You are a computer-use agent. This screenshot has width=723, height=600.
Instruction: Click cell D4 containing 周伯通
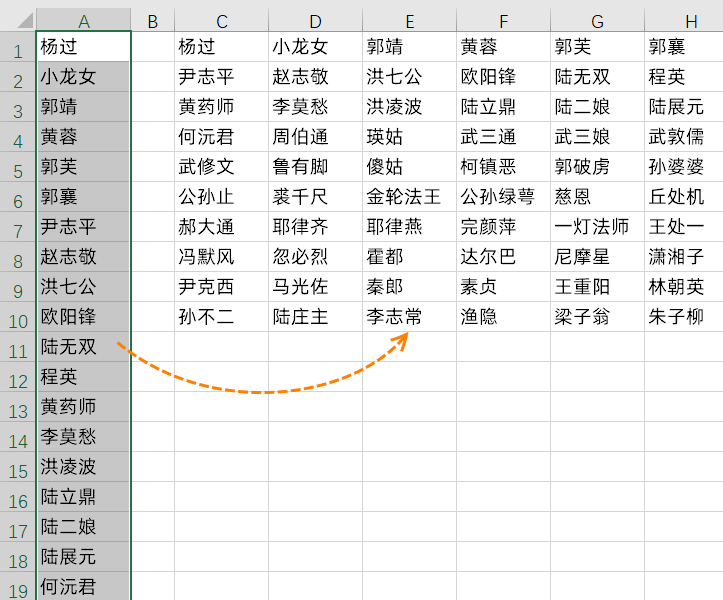[x=316, y=137]
